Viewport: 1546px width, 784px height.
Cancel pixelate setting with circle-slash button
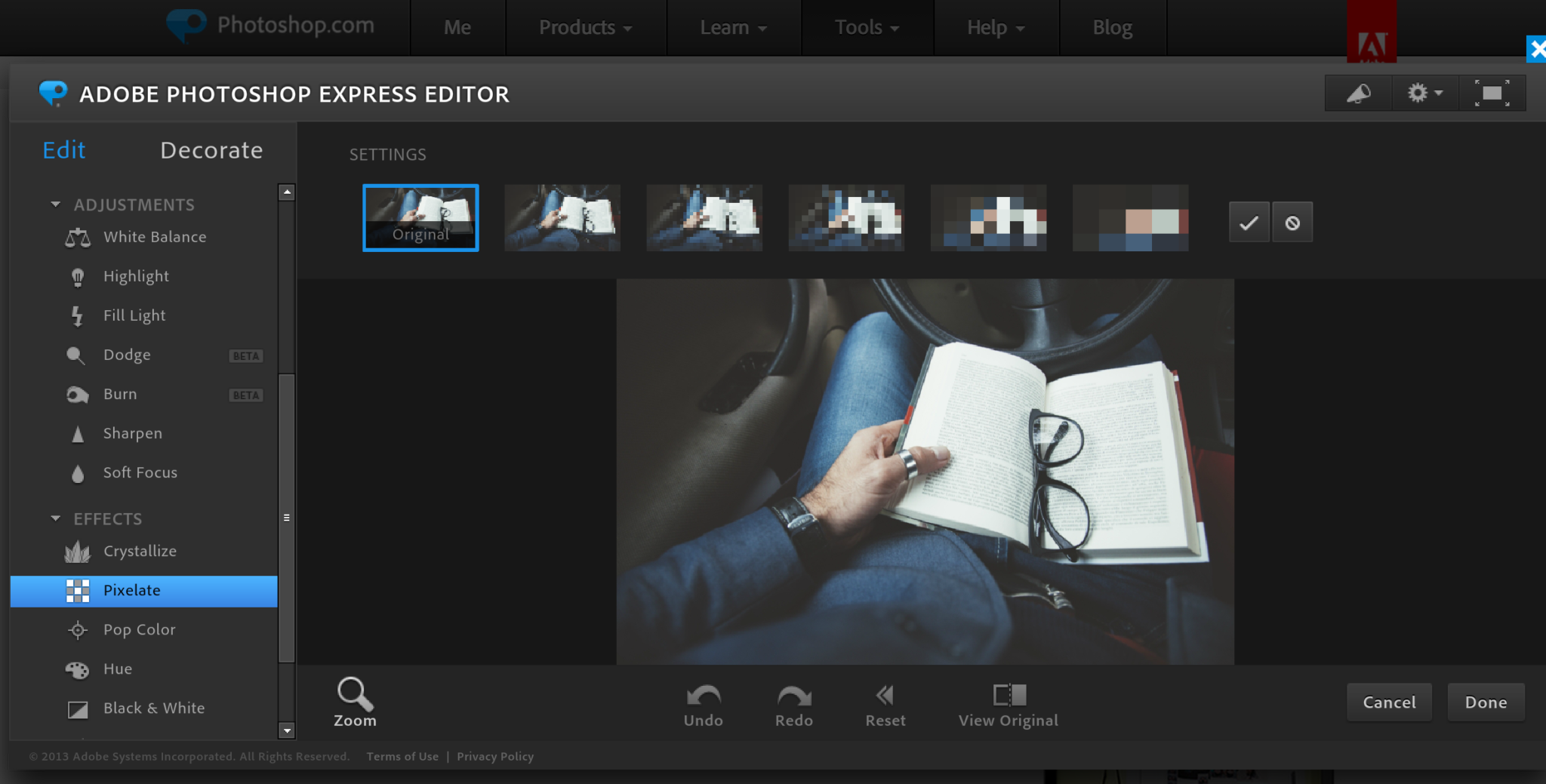click(1292, 223)
